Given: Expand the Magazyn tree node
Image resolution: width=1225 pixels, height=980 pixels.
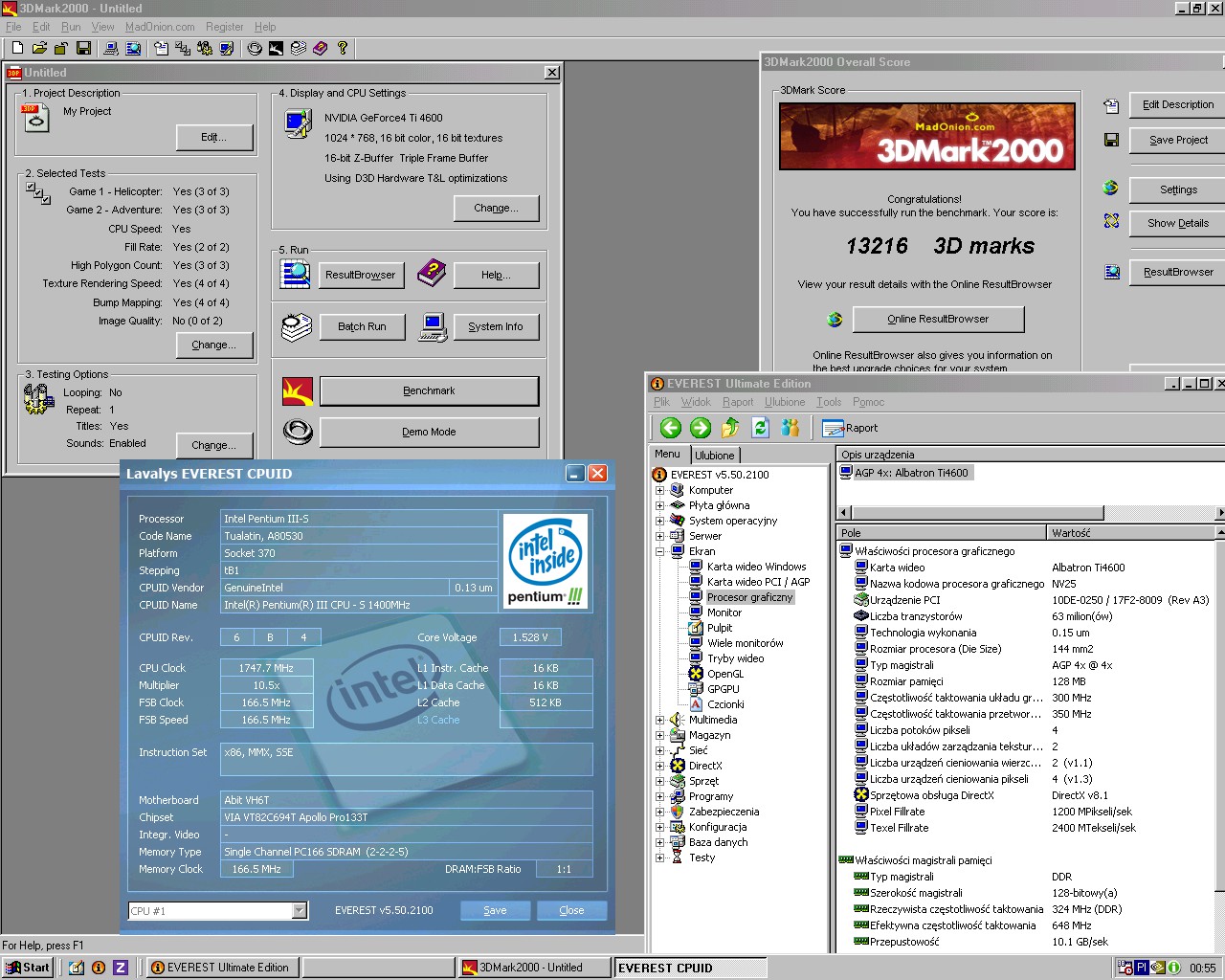Looking at the screenshot, I should [659, 735].
